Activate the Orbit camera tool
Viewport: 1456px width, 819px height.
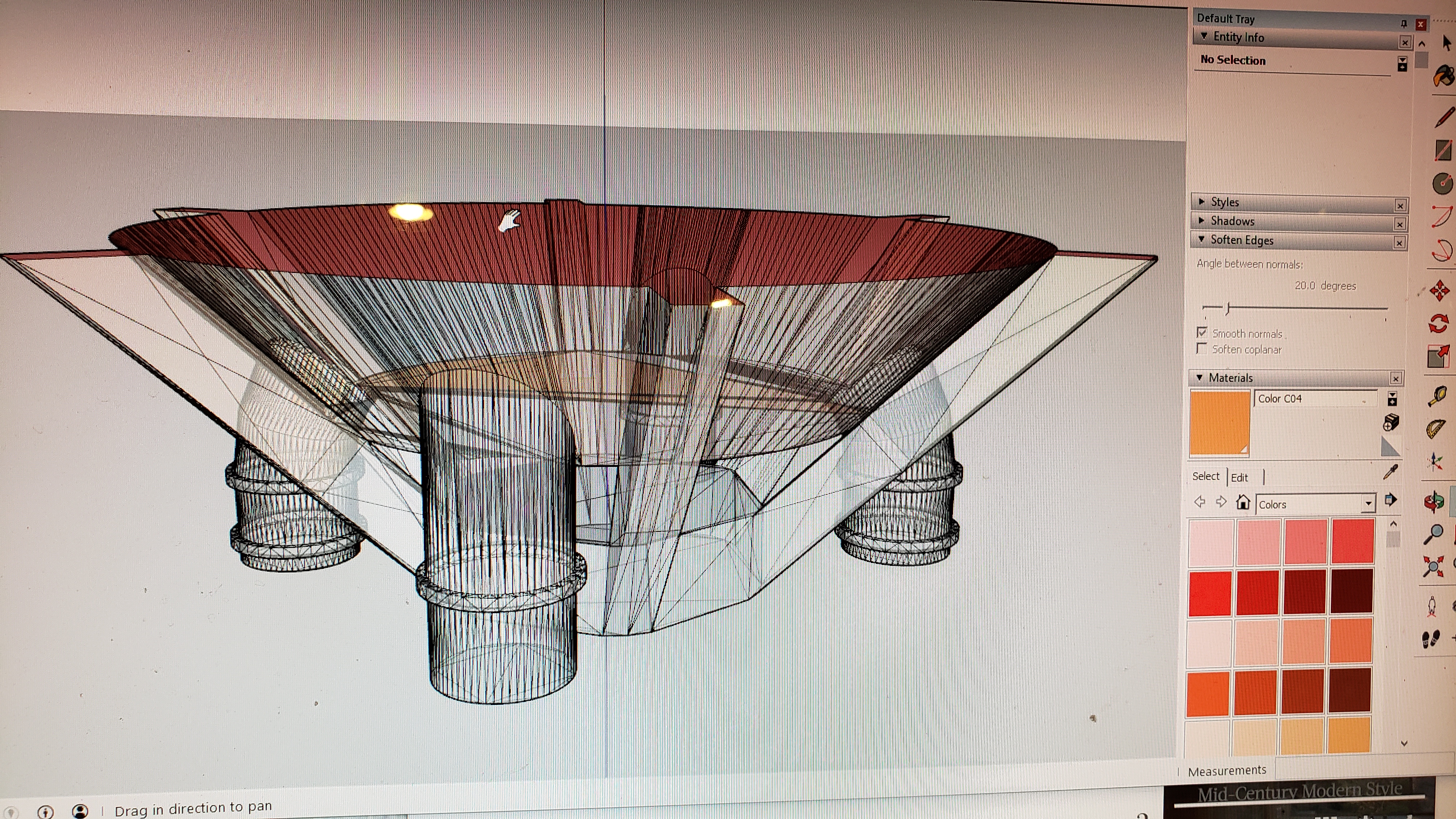[x=1434, y=502]
